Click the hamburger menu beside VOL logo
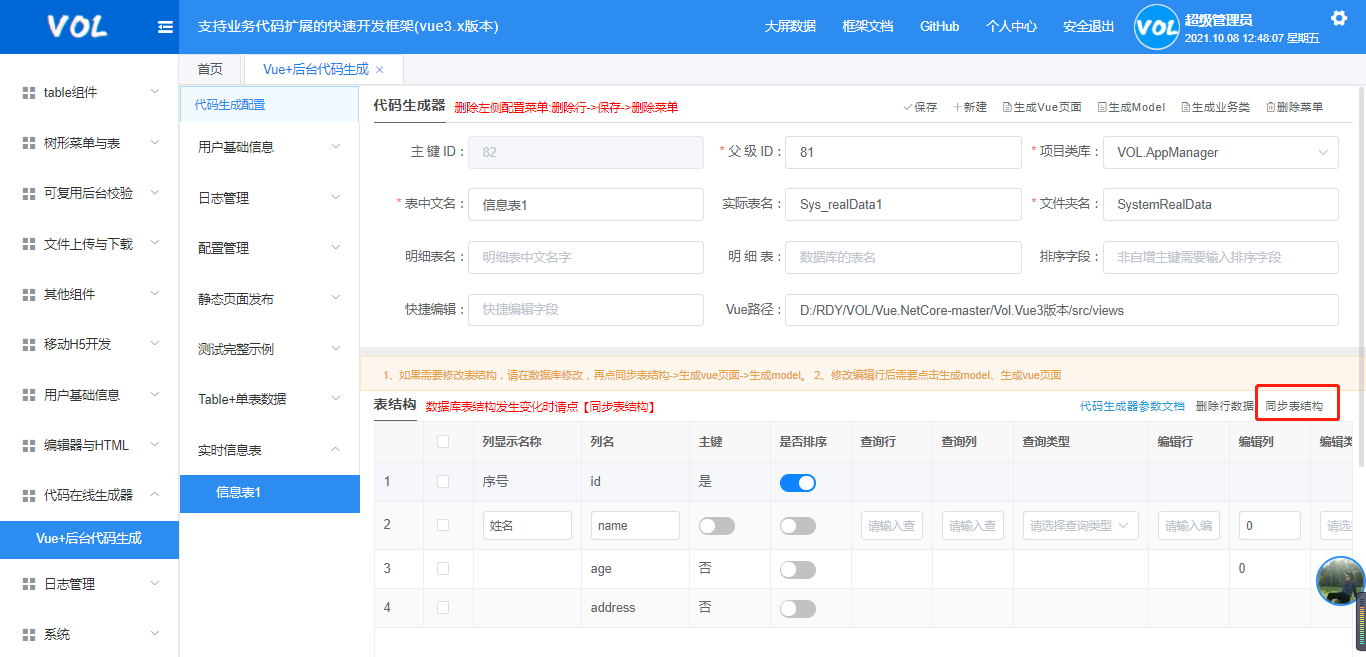 [164, 27]
